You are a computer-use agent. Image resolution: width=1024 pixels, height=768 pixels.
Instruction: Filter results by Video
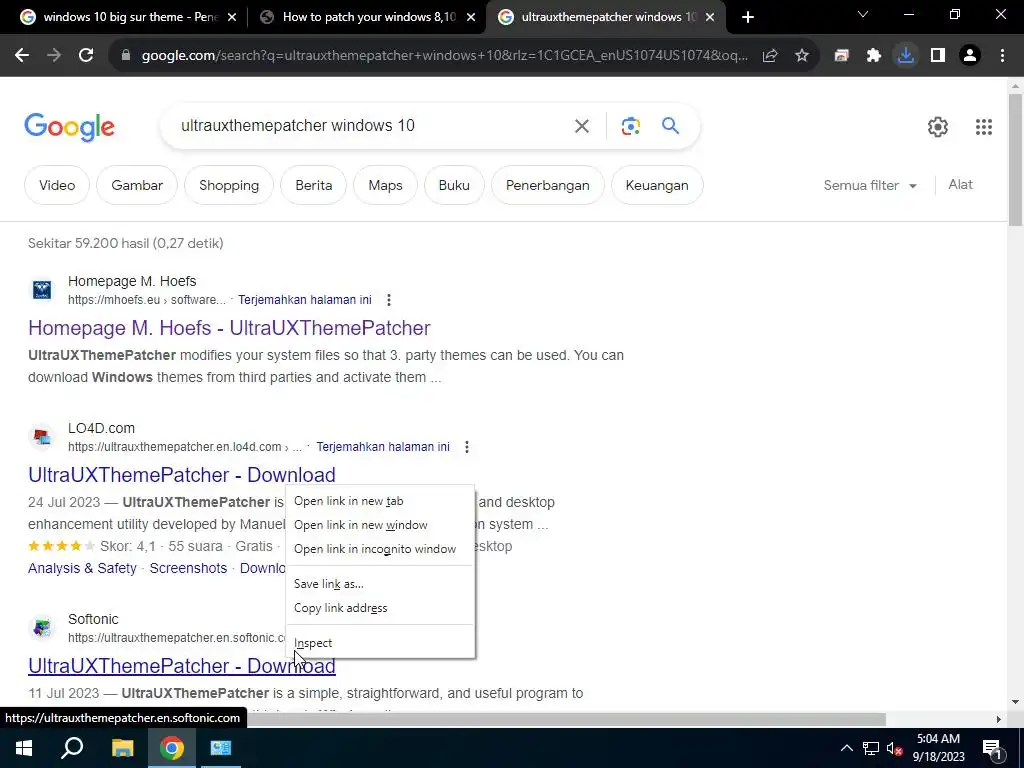[57, 185]
